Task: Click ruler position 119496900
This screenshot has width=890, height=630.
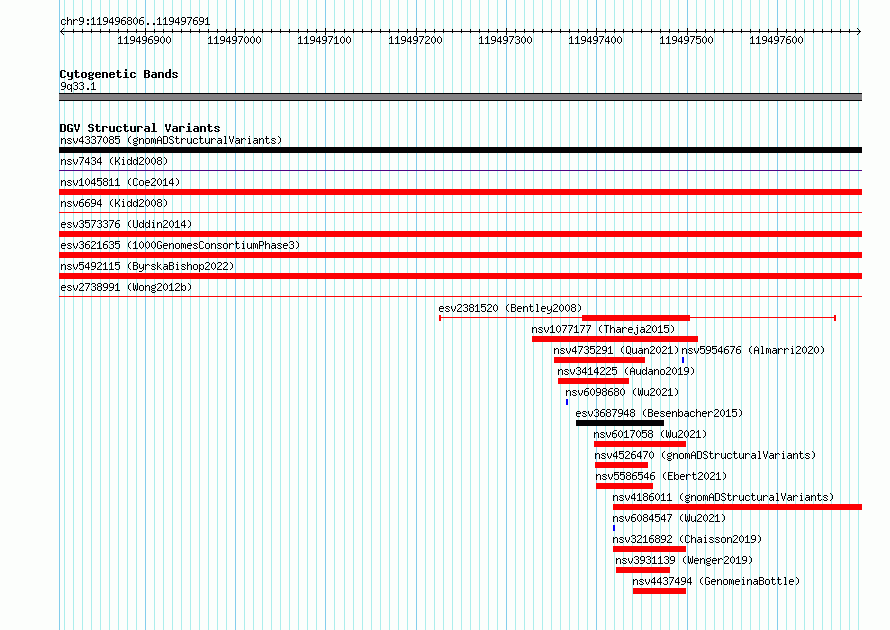Action: pos(144,40)
